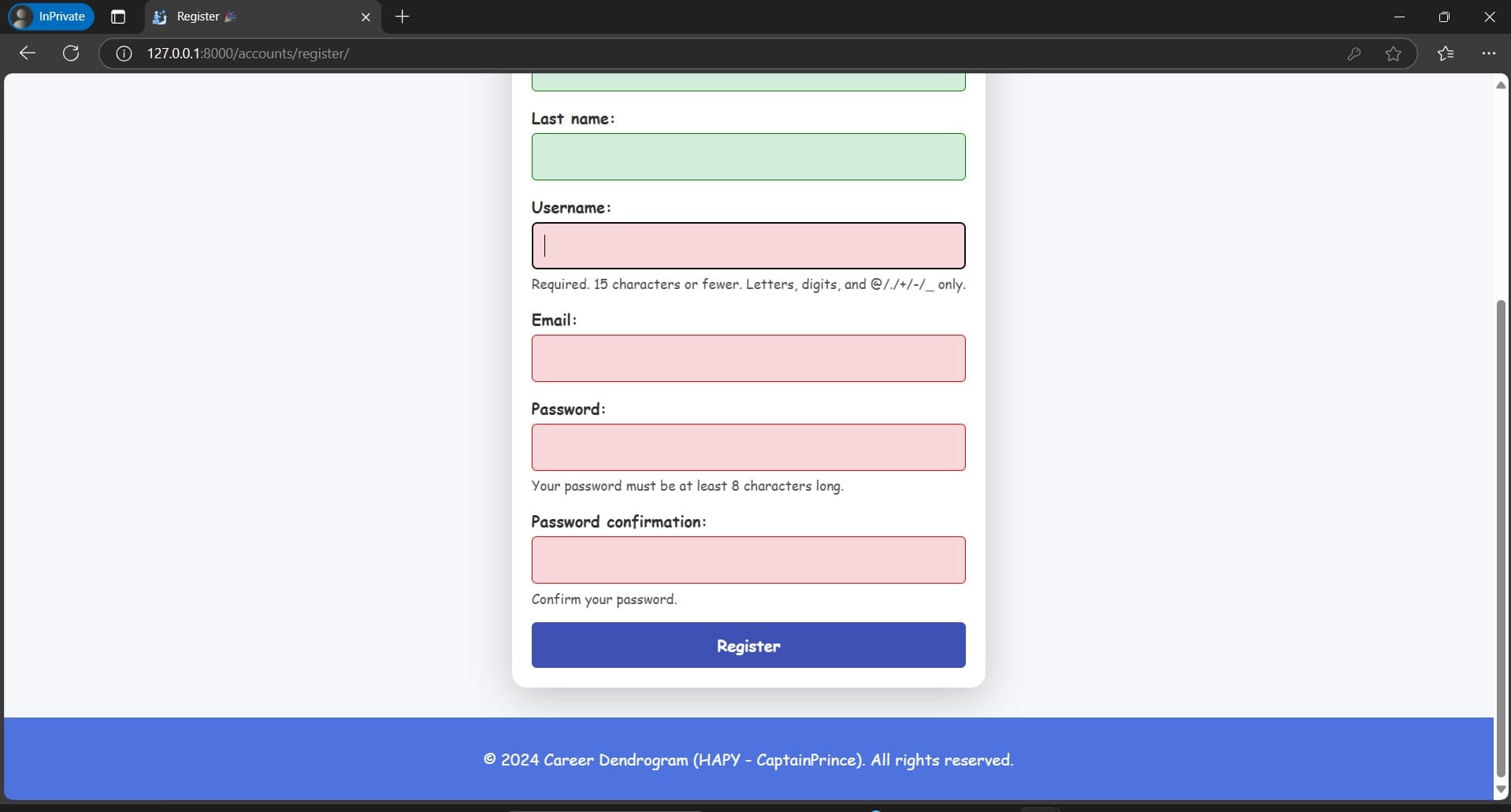Click the '© 2024 Career Dendrogram' footer text
This screenshot has height=812, width=1511.
pyautogui.click(x=748, y=760)
